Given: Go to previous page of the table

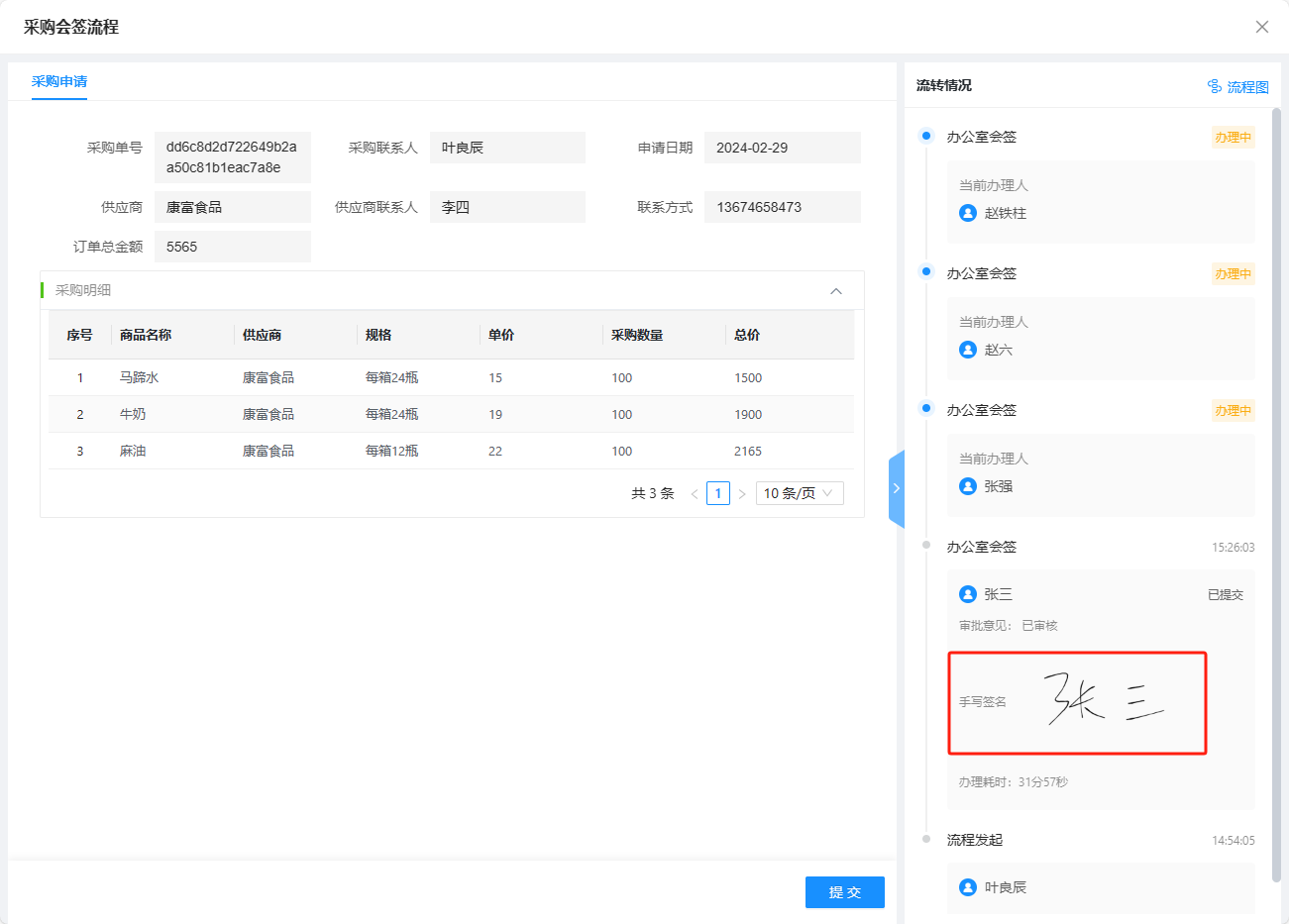Looking at the screenshot, I should point(695,493).
